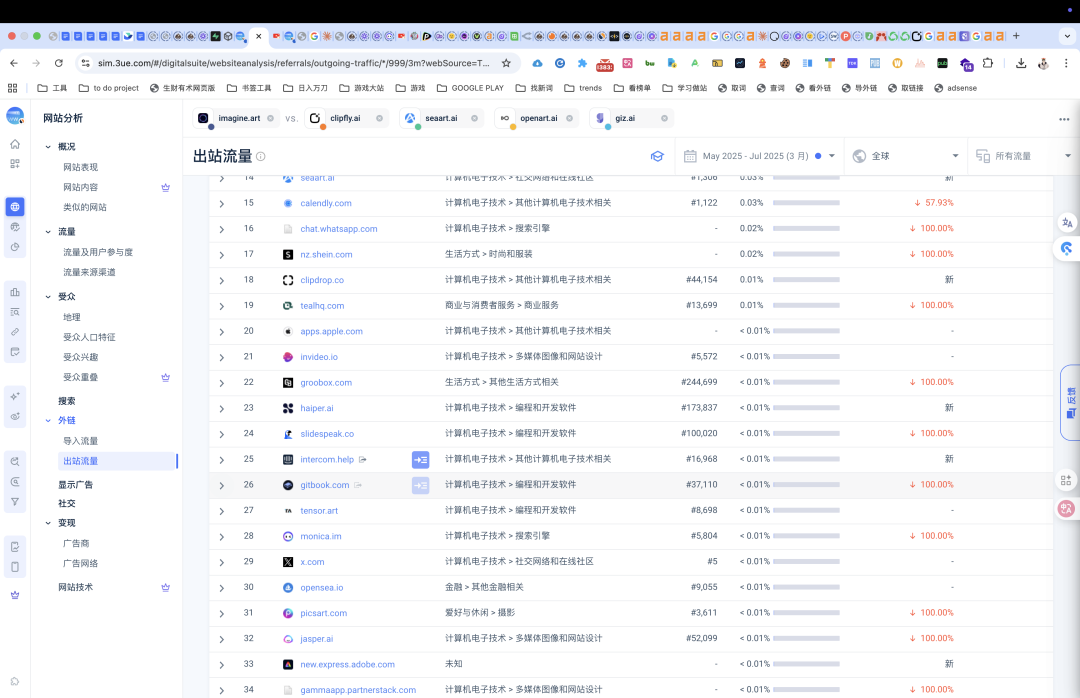Remove imagine.art from the comparison
Screen dimensions: 1080x698
click(x=271, y=119)
